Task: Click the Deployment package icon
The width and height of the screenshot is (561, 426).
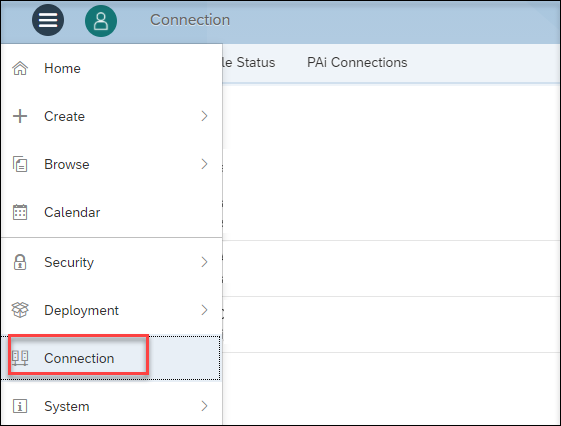Action: [20, 310]
